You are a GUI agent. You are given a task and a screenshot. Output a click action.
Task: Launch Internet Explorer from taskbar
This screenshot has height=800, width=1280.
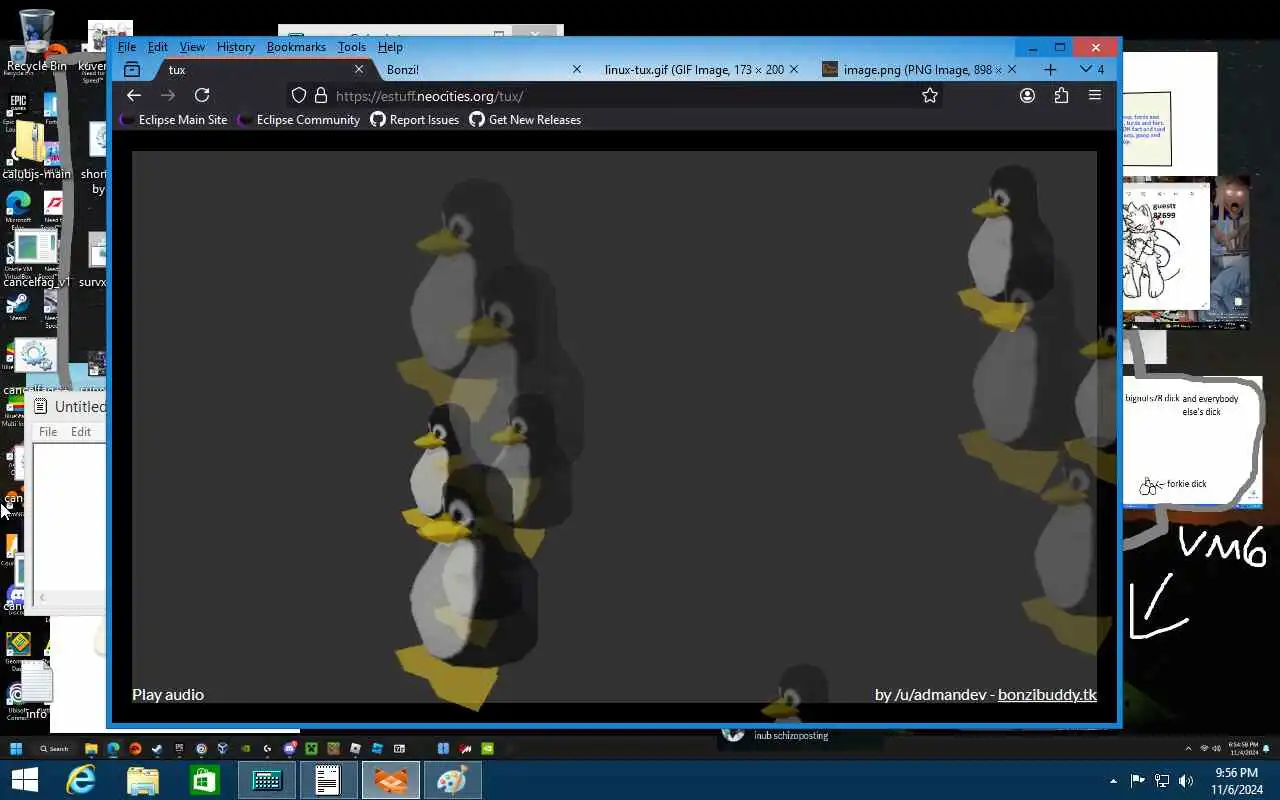81,780
